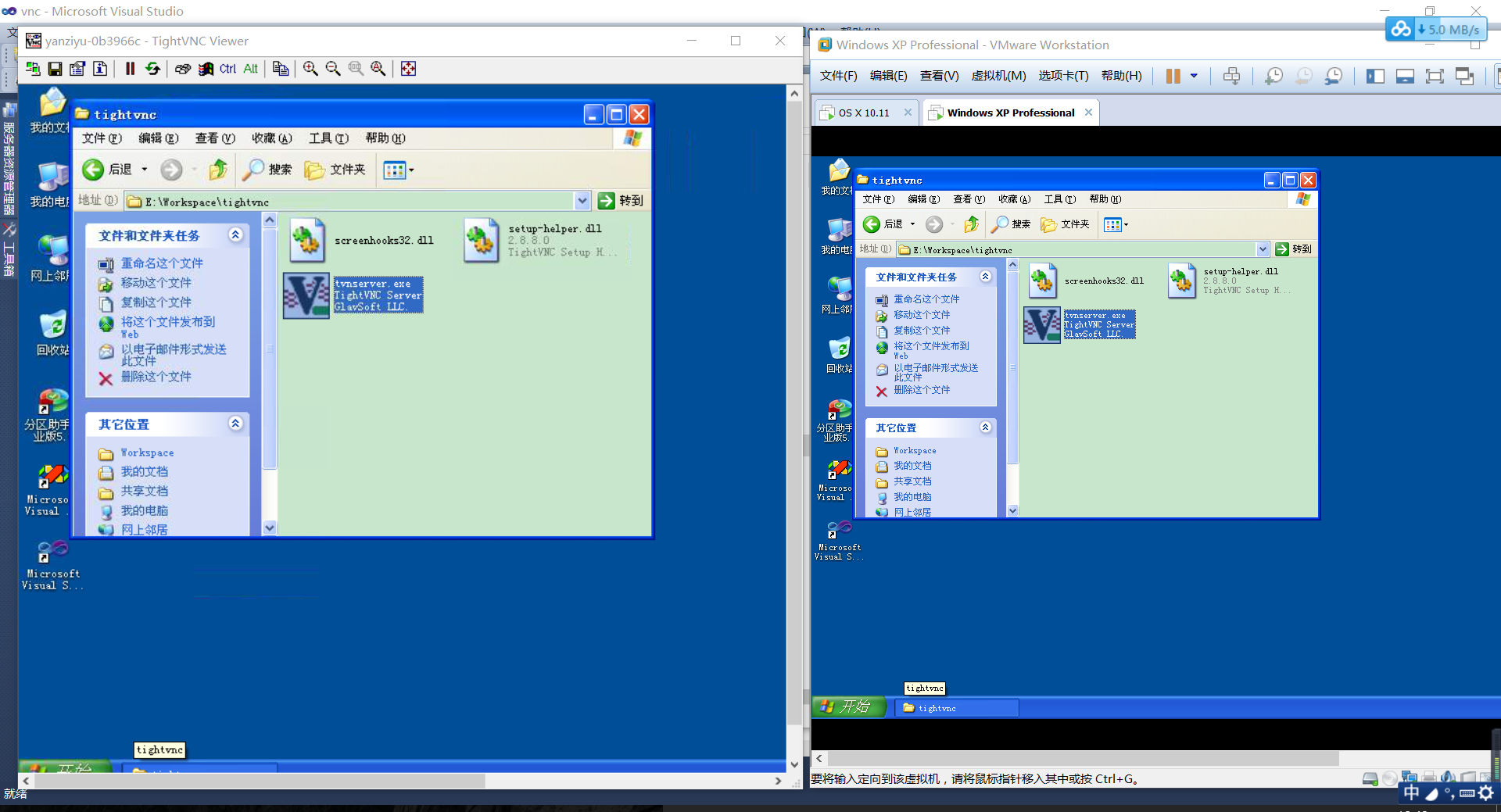Image resolution: width=1501 pixels, height=812 pixels.
Task: Switch to OS X 10.11 tab
Action: (x=865, y=113)
